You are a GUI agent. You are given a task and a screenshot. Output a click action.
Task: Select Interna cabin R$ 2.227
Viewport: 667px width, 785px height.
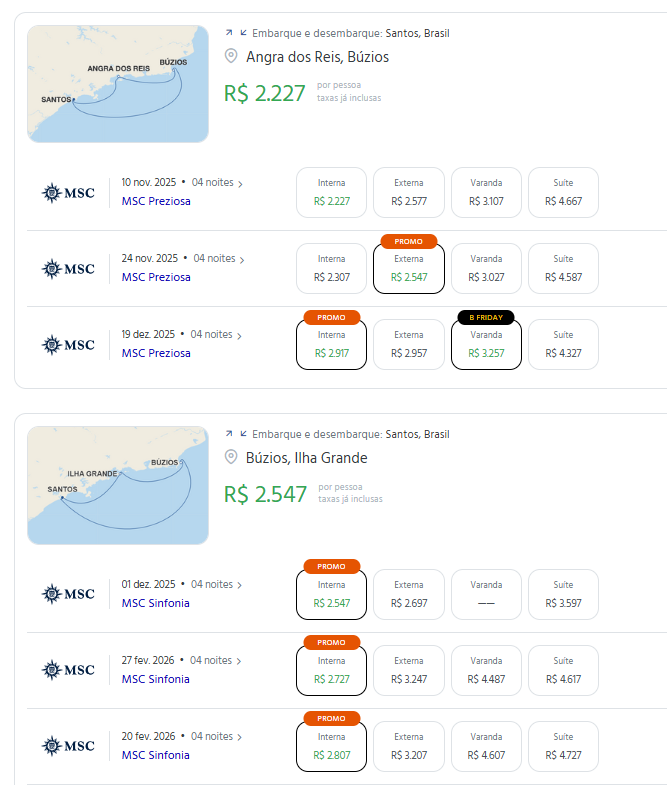(332, 192)
